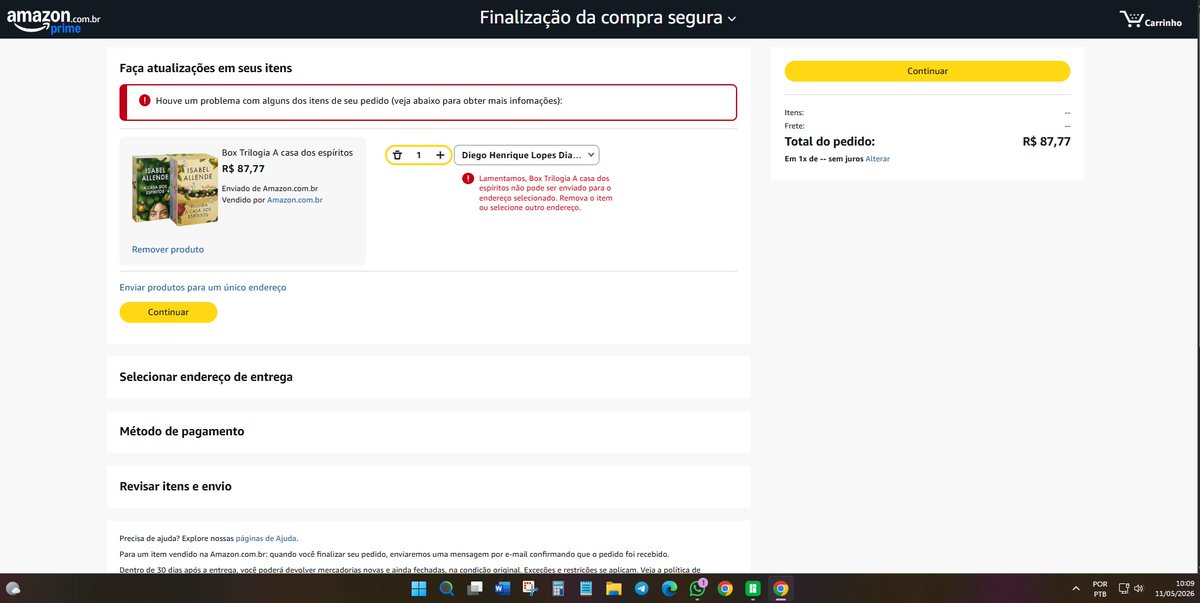Increase quantity with the plus icon
The image size is (1200, 603).
[x=440, y=155]
